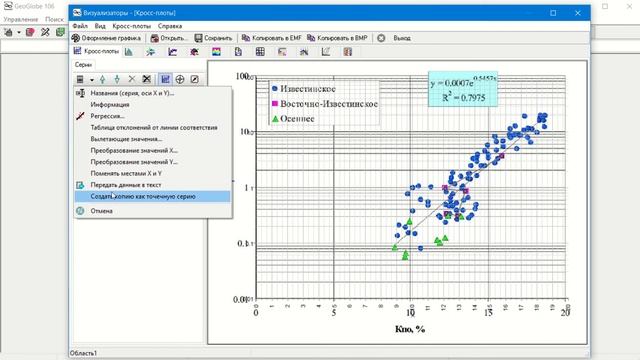Image resolution: width=640 pixels, height=360 pixels.
Task: Click the Область1 status bar label
Action: pos(84,353)
